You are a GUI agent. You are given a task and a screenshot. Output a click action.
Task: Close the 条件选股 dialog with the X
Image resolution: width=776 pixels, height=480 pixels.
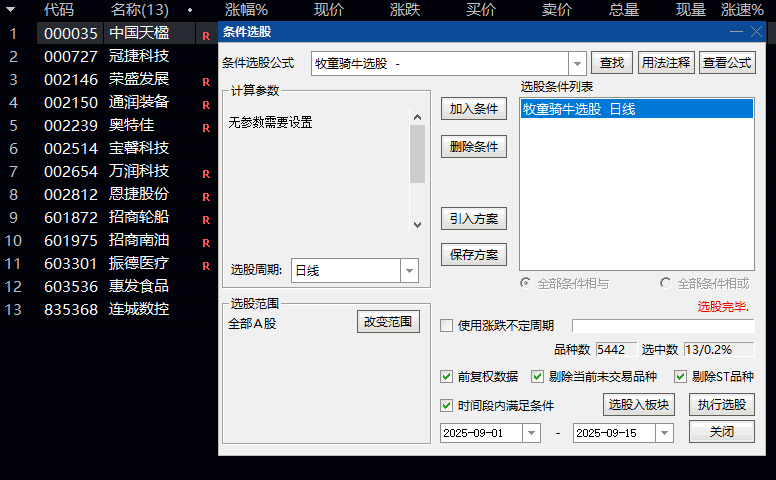click(x=756, y=32)
